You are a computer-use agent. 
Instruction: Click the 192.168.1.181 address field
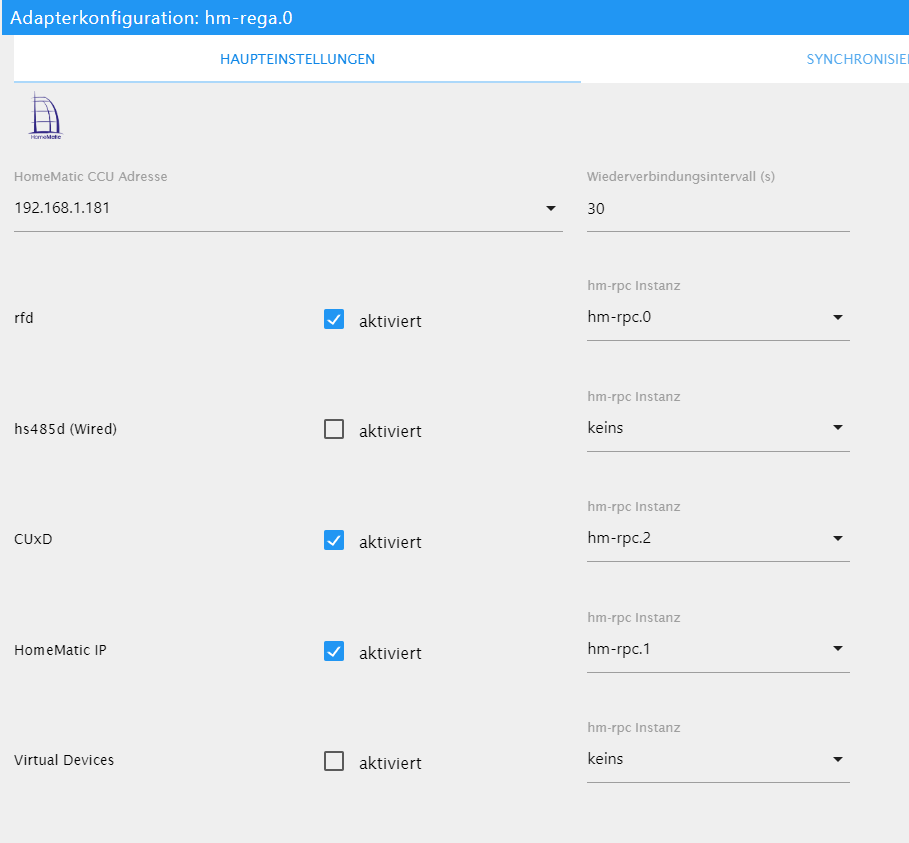[270, 209]
